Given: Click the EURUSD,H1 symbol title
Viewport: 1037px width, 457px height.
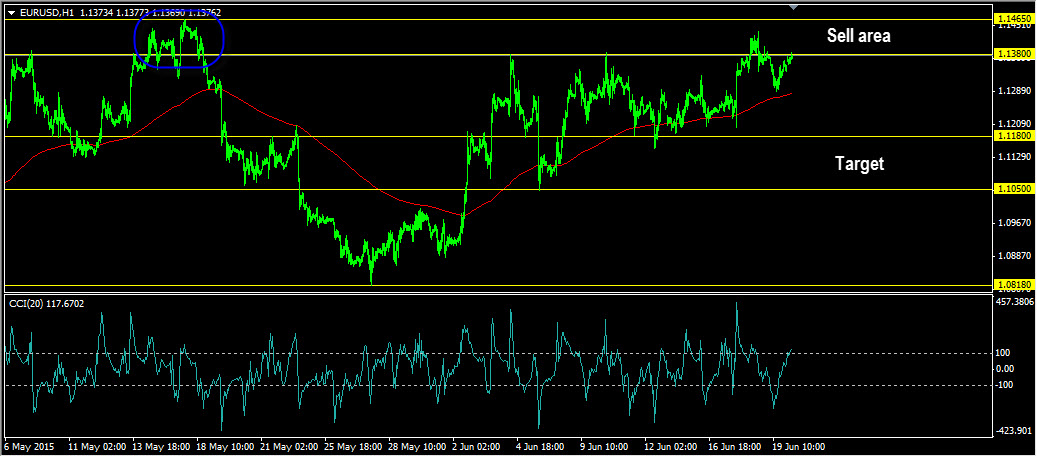Looking at the screenshot, I should (x=46, y=12).
